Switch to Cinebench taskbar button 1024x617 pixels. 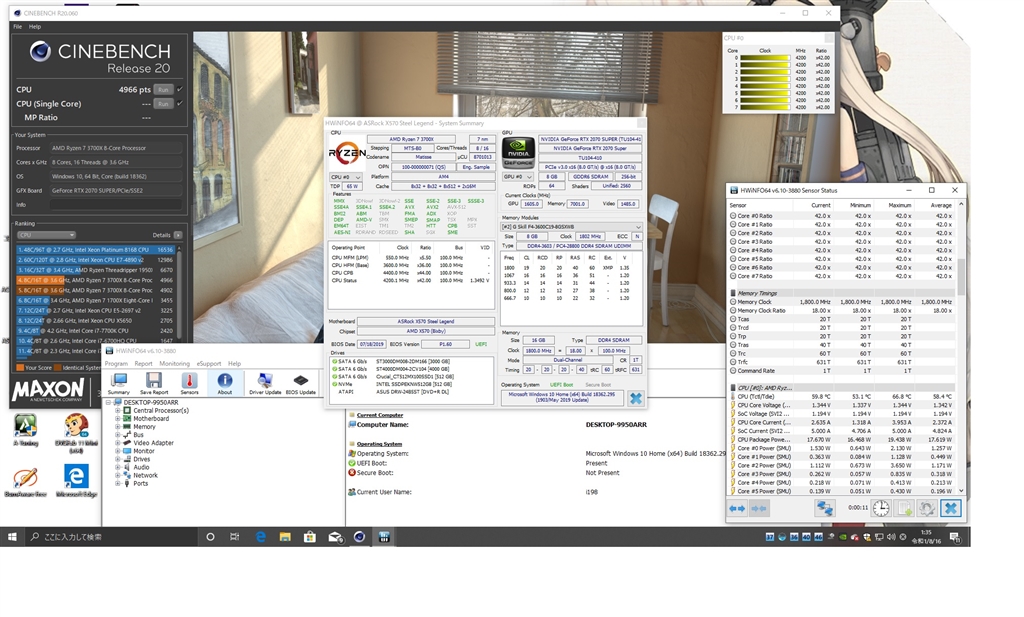tap(359, 537)
